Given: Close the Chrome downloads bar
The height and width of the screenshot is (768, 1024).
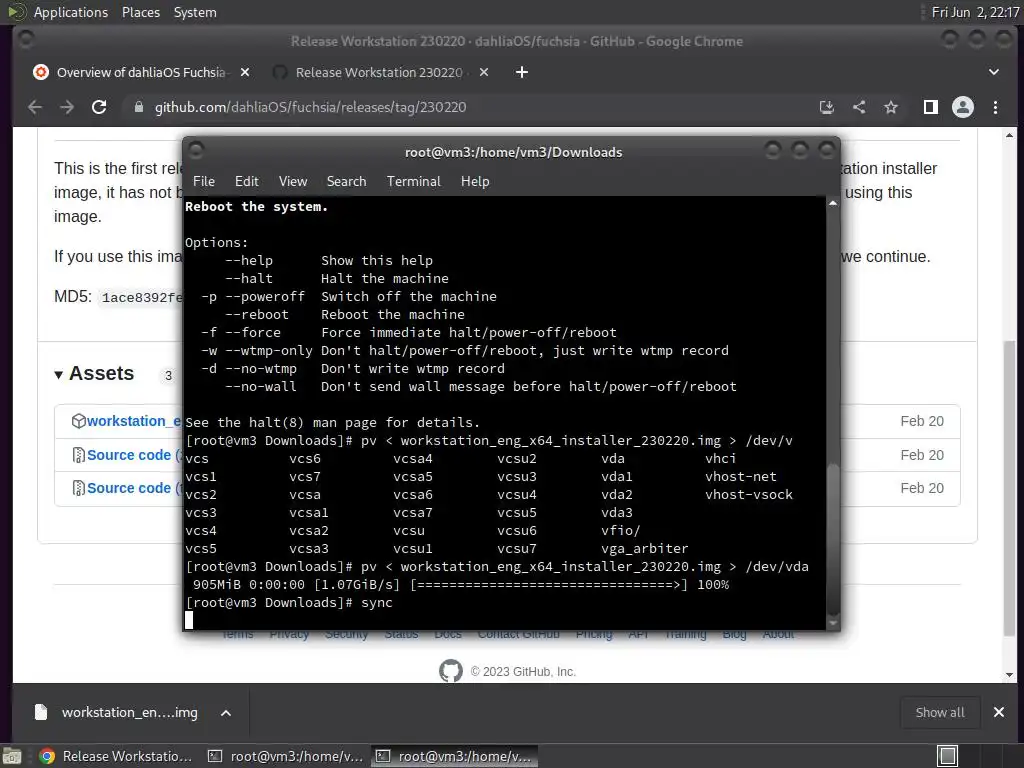Looking at the screenshot, I should [999, 712].
